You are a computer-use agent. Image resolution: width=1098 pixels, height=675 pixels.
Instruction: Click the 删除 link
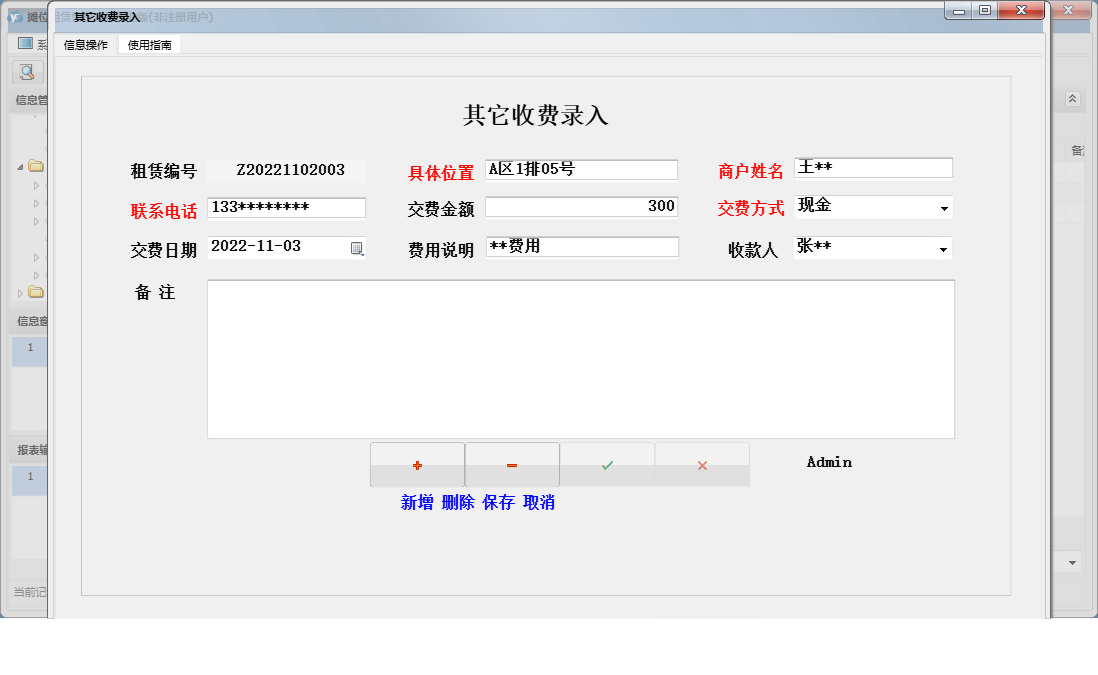point(456,503)
